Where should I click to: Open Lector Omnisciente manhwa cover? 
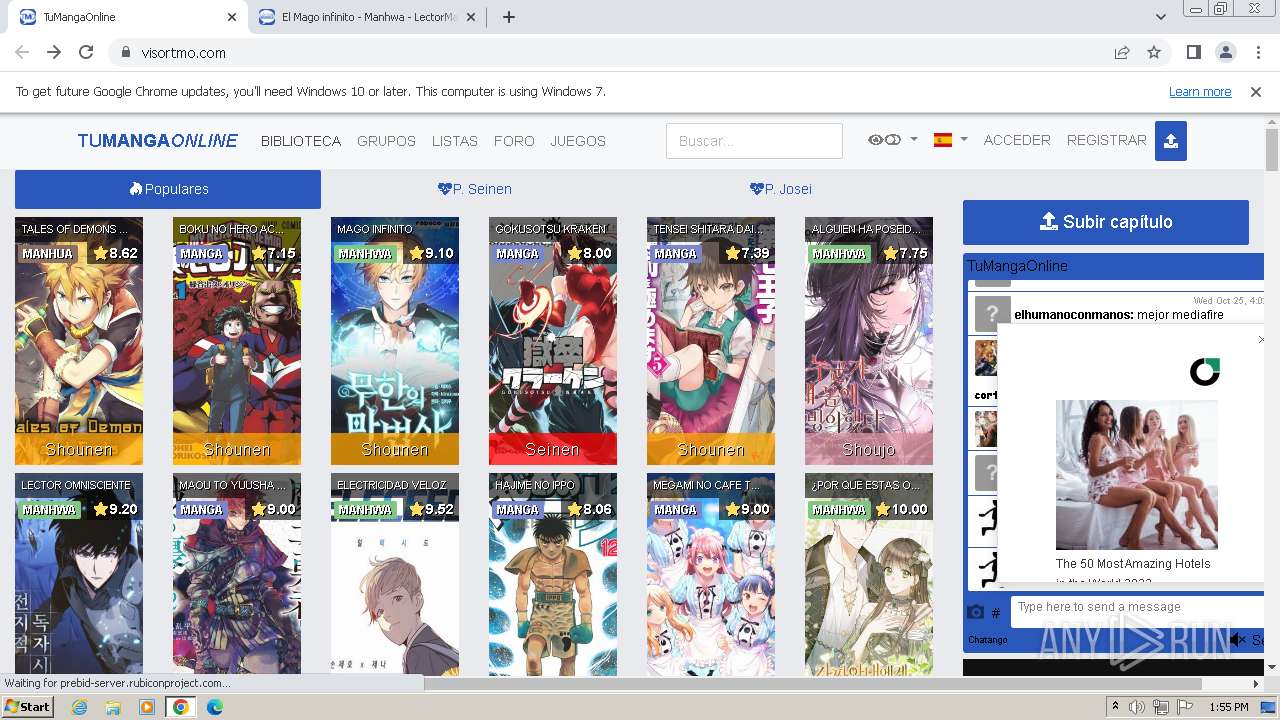(x=79, y=575)
